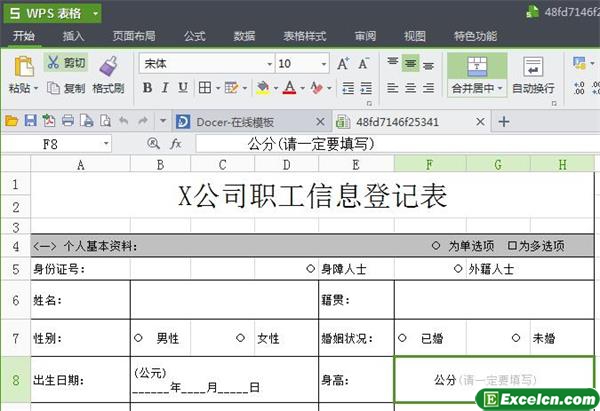The image size is (600, 411).
Task: Toggle underline formatting
Action: click(x=183, y=88)
